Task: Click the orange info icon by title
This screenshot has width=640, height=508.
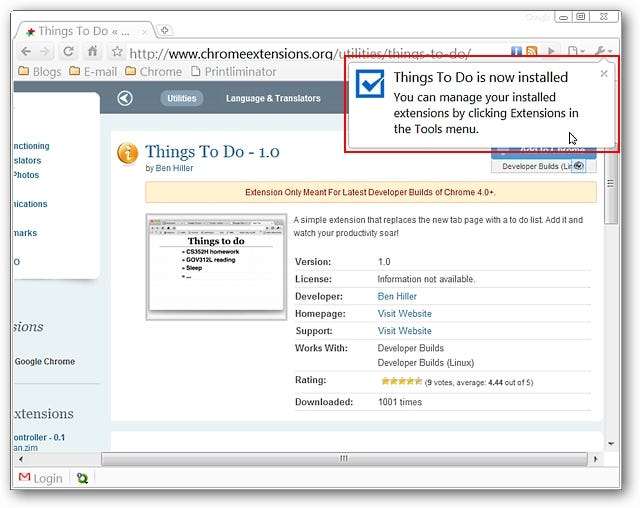Action: (x=127, y=153)
